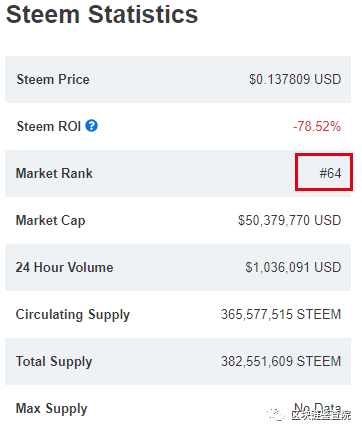Click the Steem ROI label

pos(49,126)
